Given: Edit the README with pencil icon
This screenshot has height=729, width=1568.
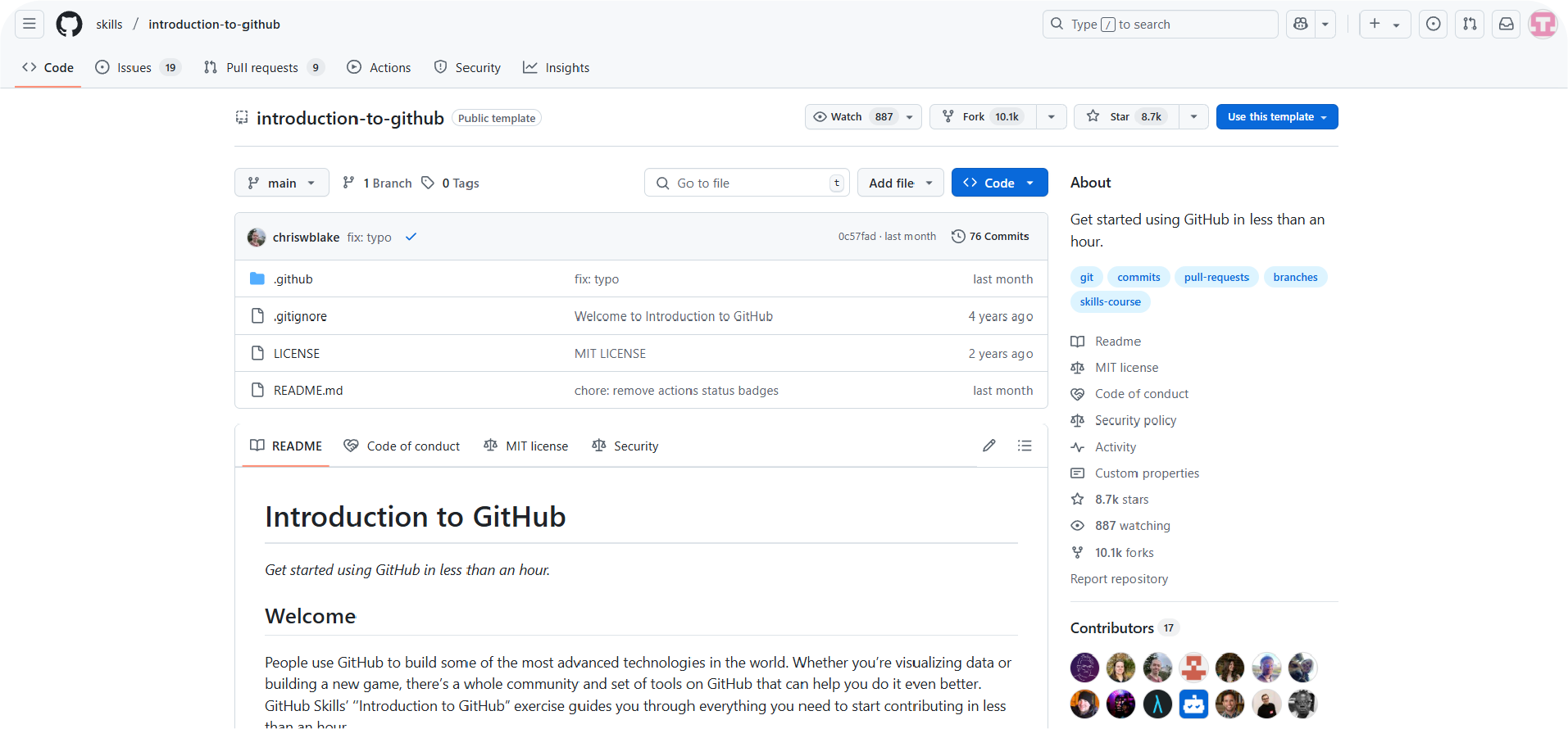Looking at the screenshot, I should pos(989,446).
